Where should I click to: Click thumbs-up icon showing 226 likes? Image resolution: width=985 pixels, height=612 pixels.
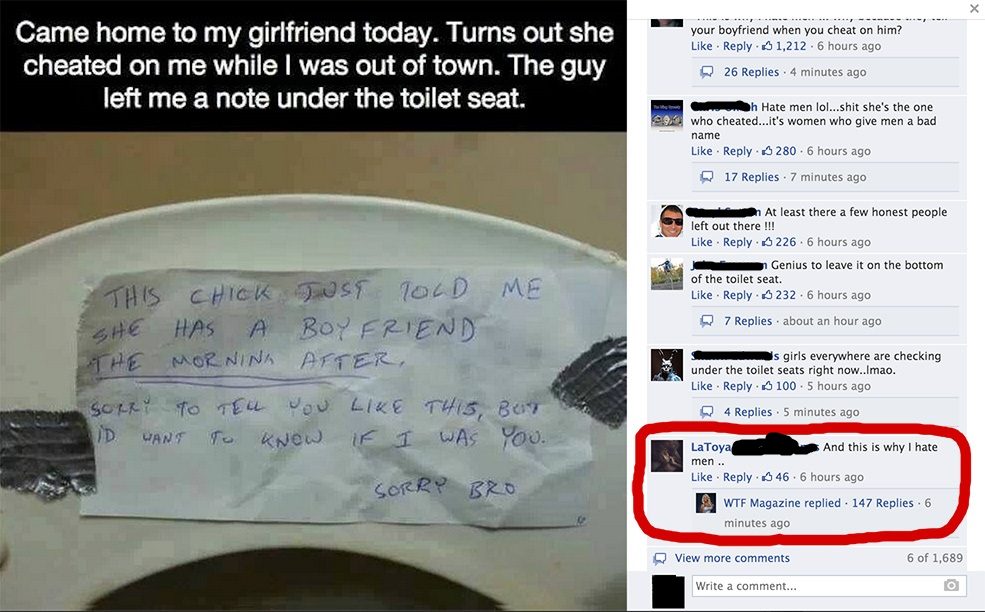(767, 242)
